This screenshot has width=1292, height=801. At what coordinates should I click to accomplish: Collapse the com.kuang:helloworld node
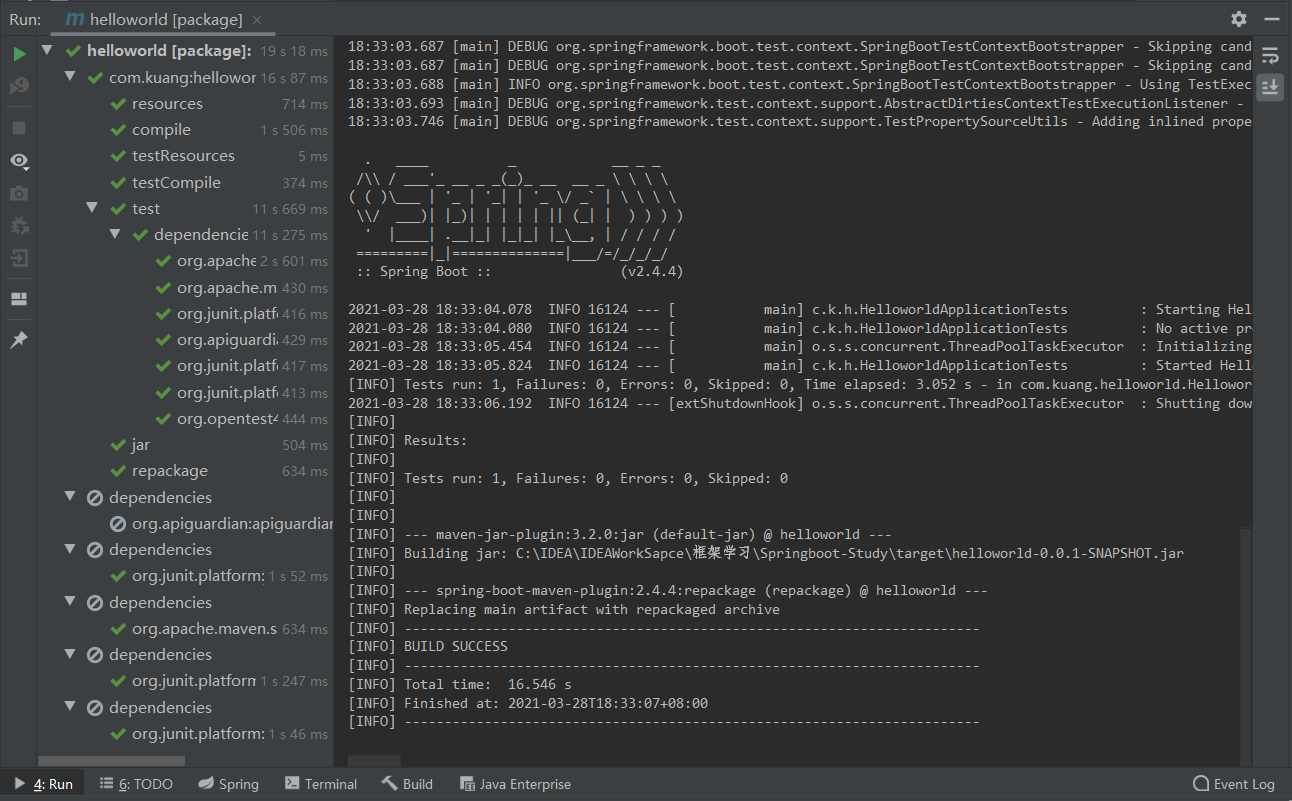(70, 77)
